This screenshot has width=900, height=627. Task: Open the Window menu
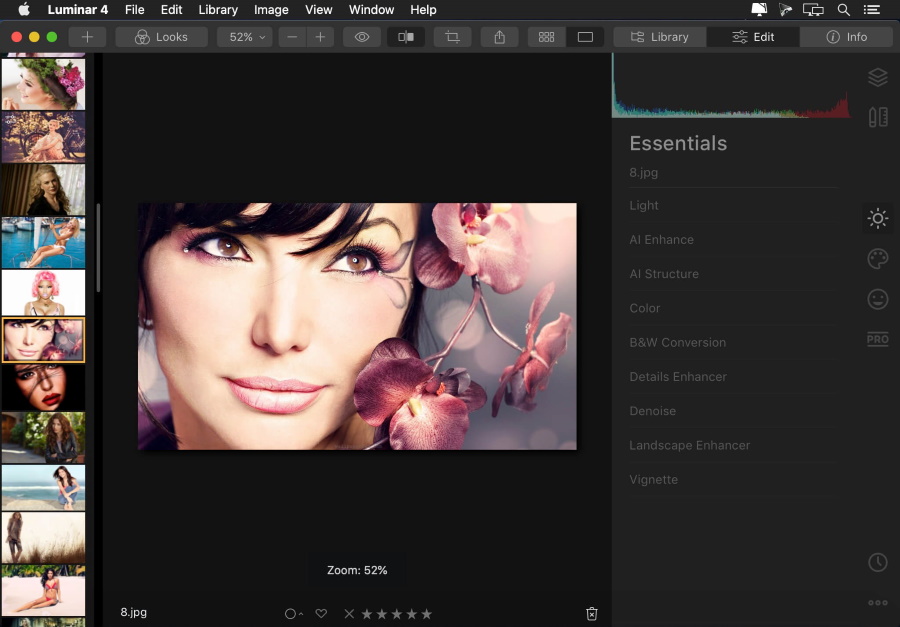click(x=371, y=10)
